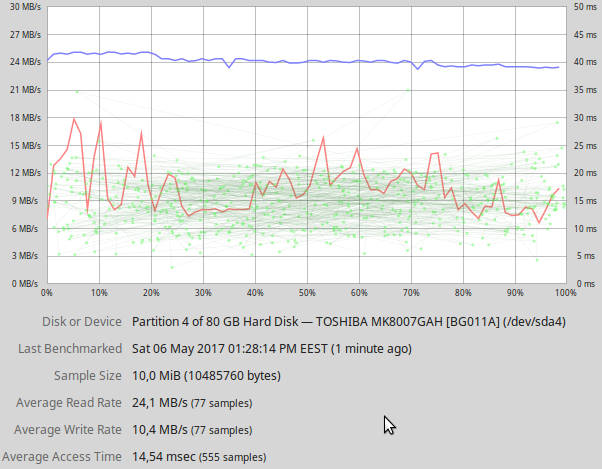The image size is (602, 469).
Task: Click the '0 ms' axis label
Action: coord(586,284)
